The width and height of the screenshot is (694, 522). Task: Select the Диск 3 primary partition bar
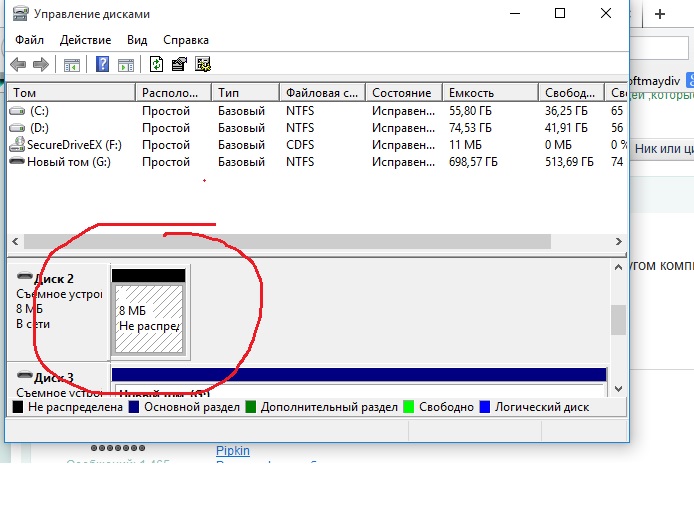359,375
